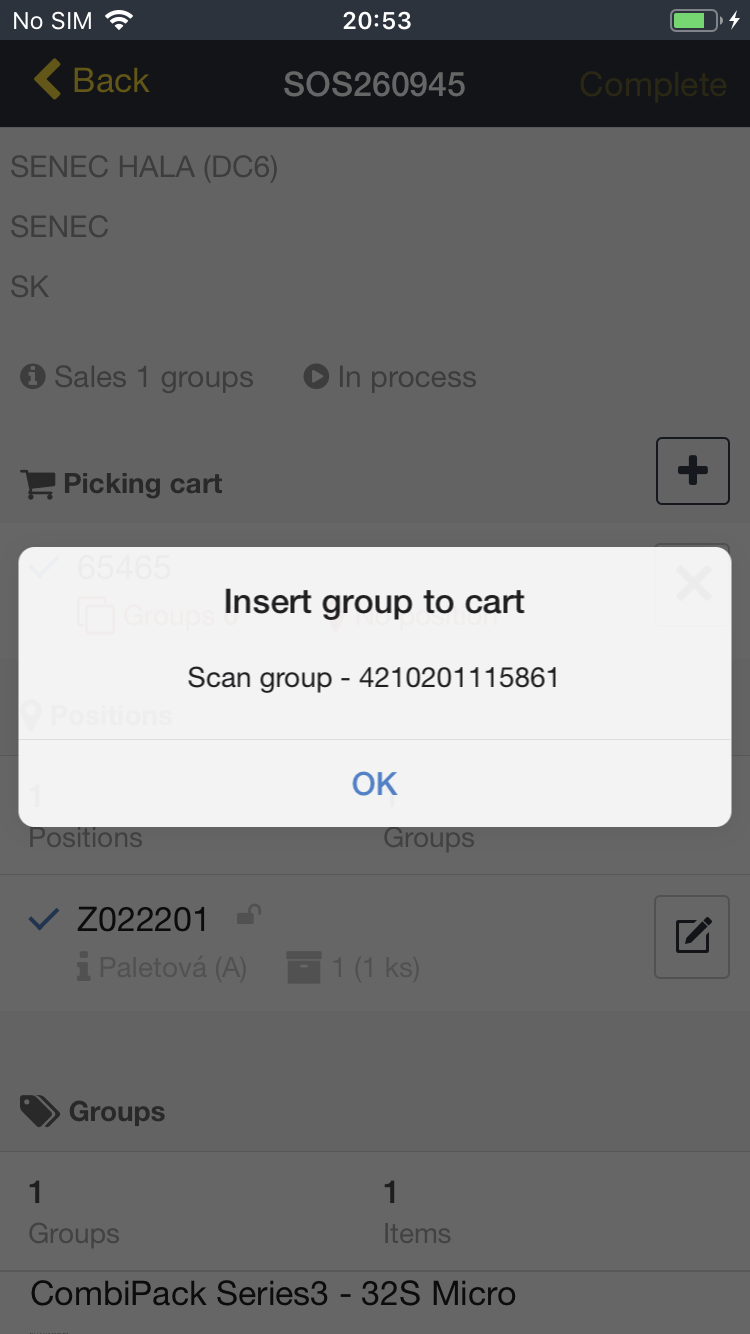Viewport: 750px width, 1334px height.
Task: Tap the order title SOS260945
Action: [x=374, y=84]
